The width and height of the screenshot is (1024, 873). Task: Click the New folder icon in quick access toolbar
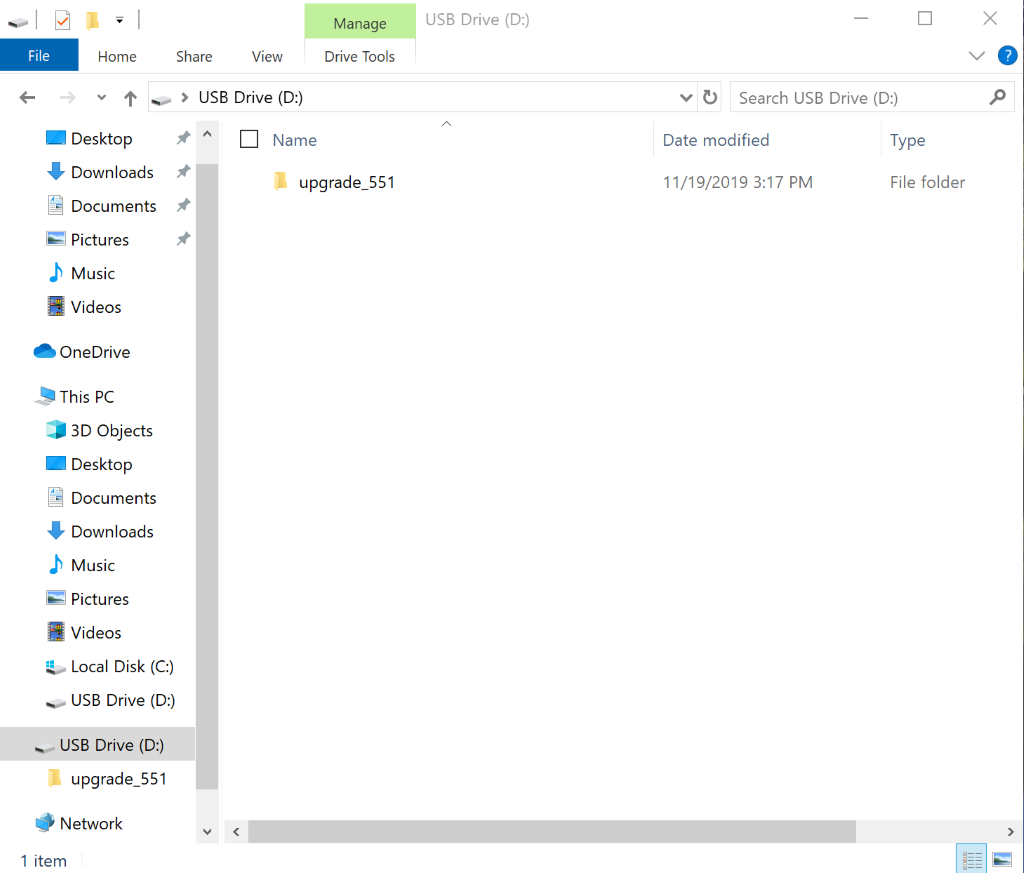click(x=93, y=20)
